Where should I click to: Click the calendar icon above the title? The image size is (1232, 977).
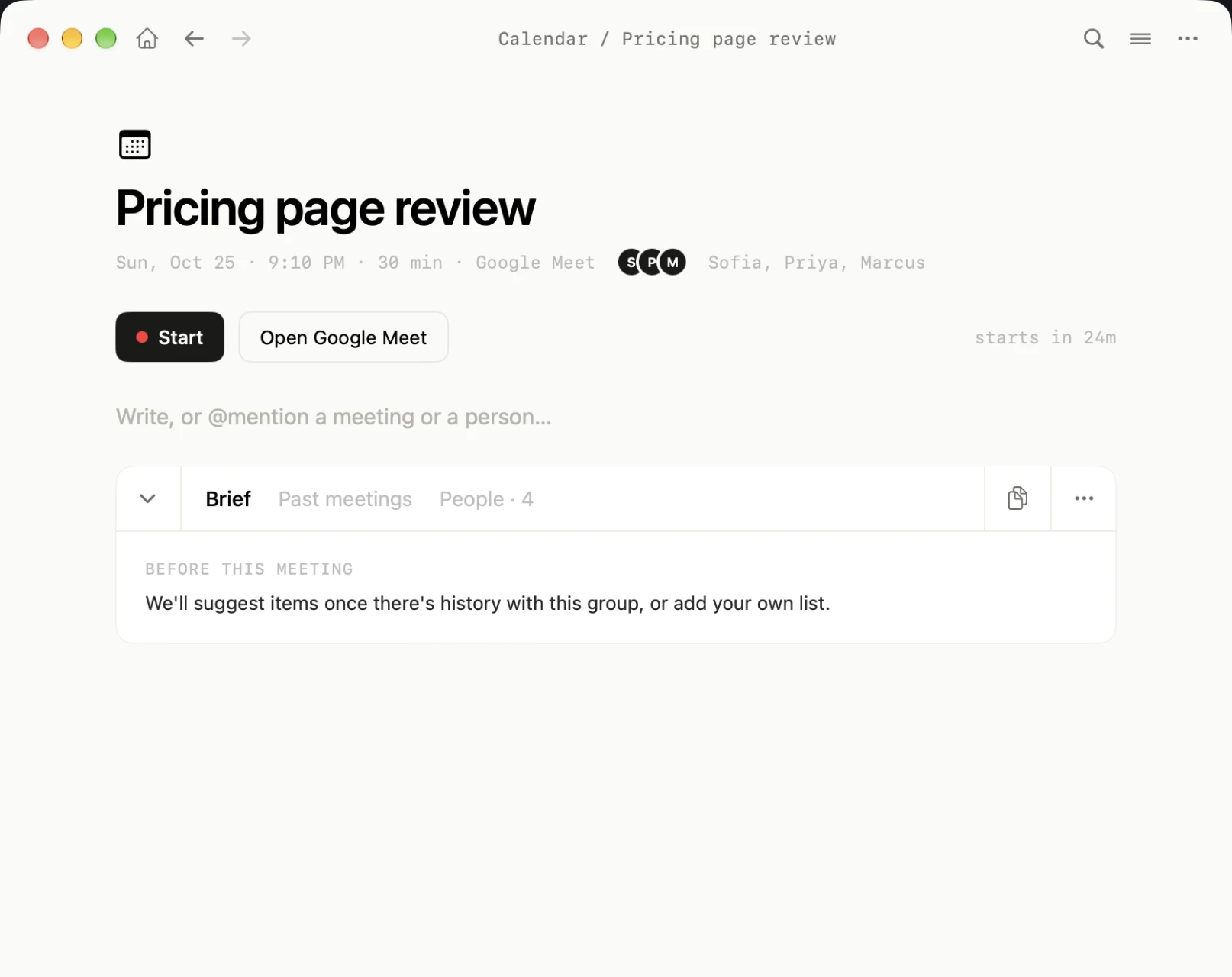pyautogui.click(x=135, y=144)
